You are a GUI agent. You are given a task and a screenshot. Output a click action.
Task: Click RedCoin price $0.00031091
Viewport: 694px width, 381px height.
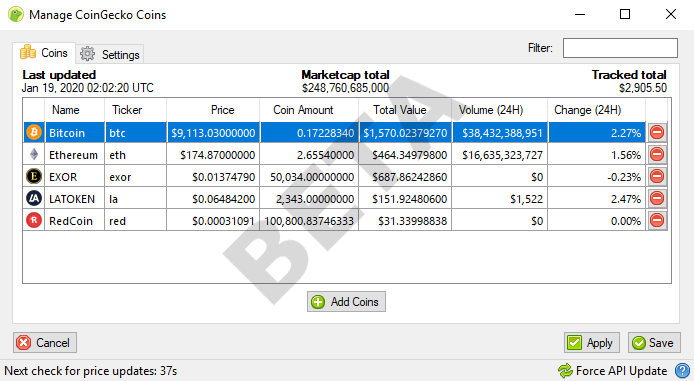(213, 221)
